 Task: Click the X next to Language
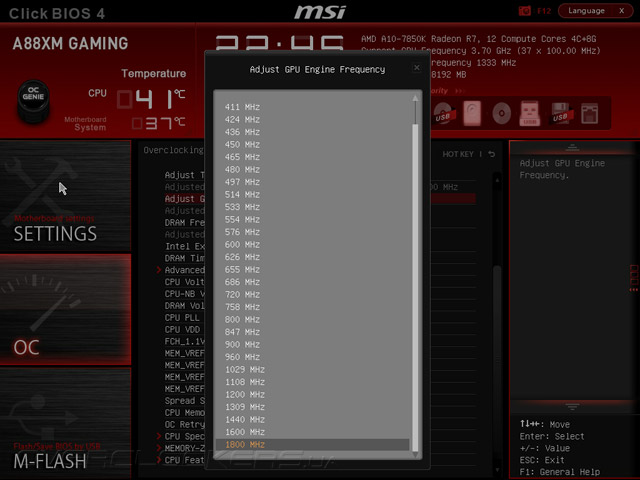[622, 11]
